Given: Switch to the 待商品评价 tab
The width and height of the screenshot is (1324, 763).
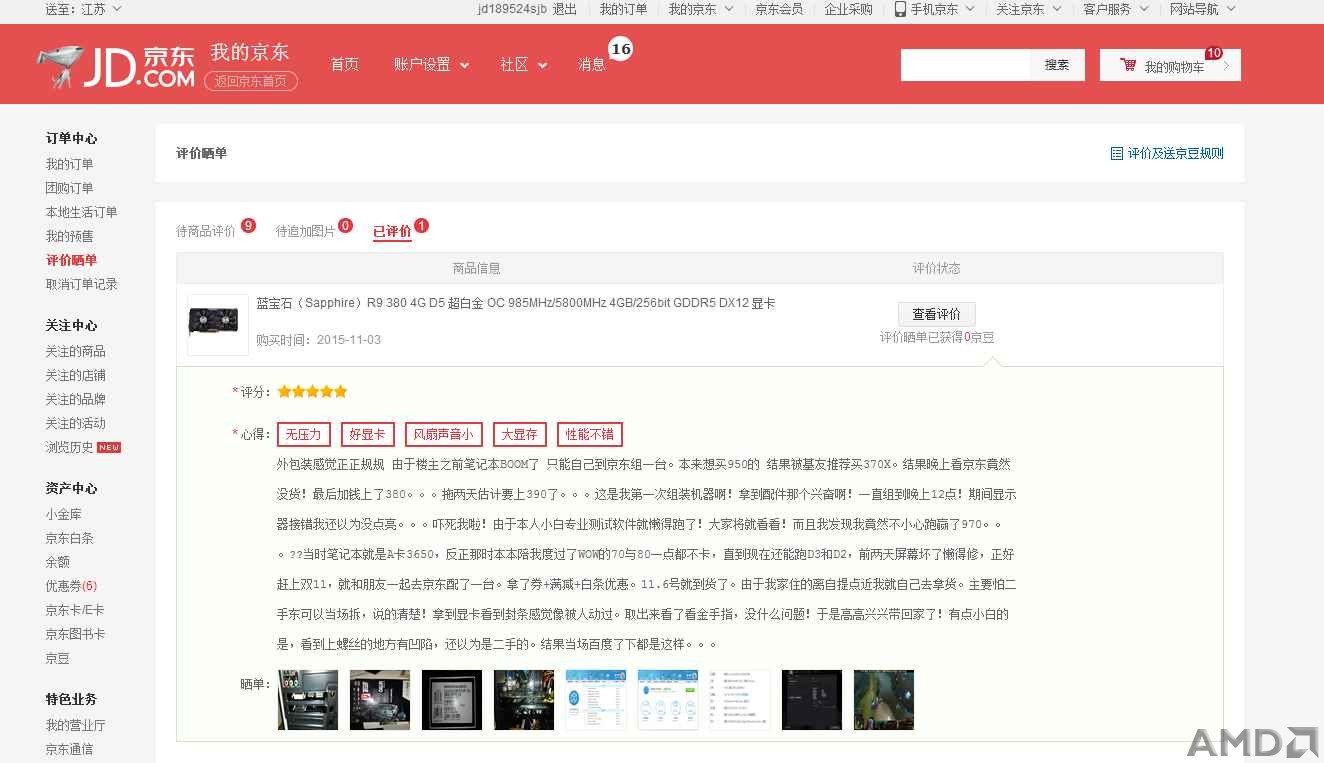Looking at the screenshot, I should [x=206, y=231].
